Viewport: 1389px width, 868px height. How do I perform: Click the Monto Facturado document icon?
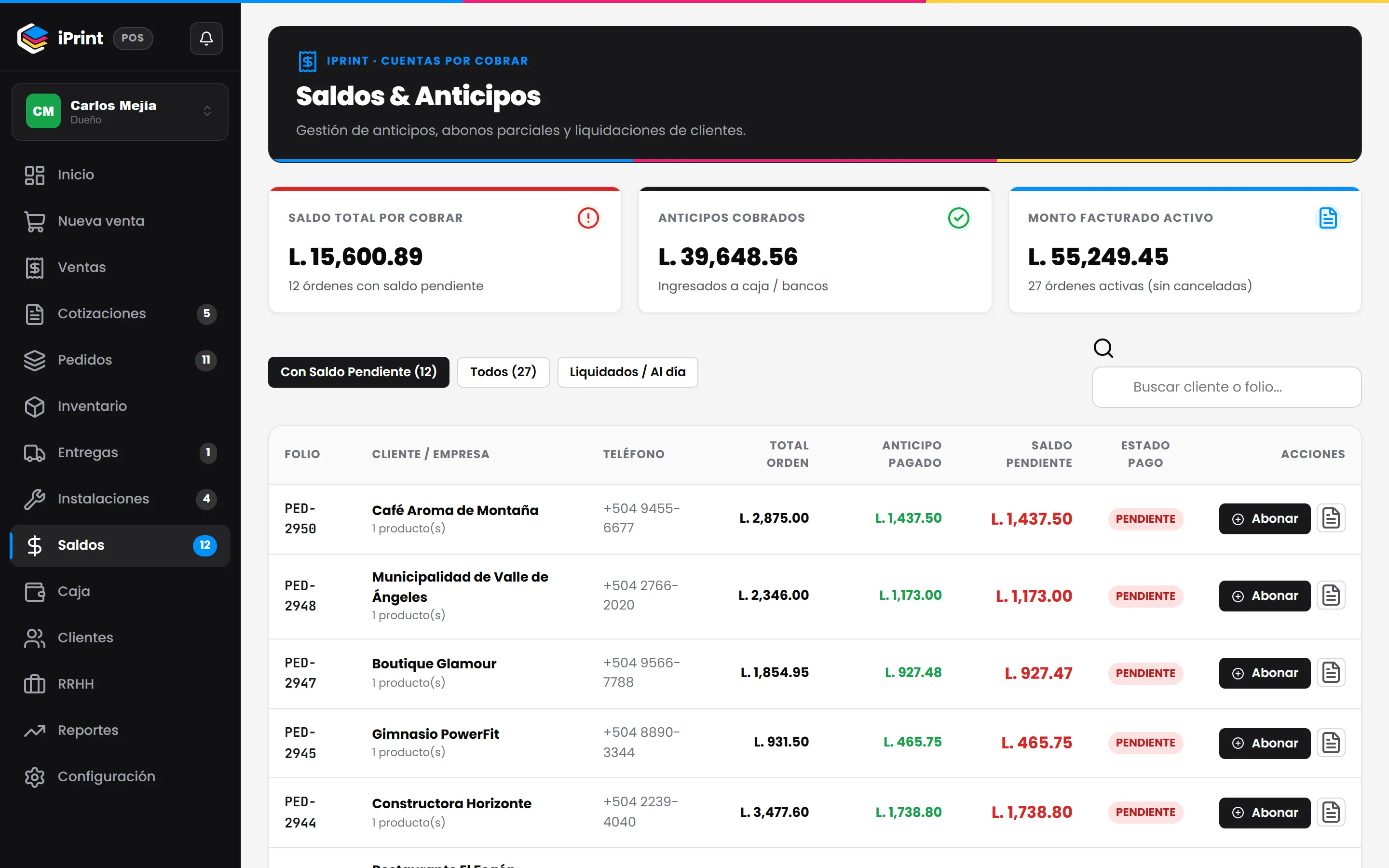(1328, 218)
